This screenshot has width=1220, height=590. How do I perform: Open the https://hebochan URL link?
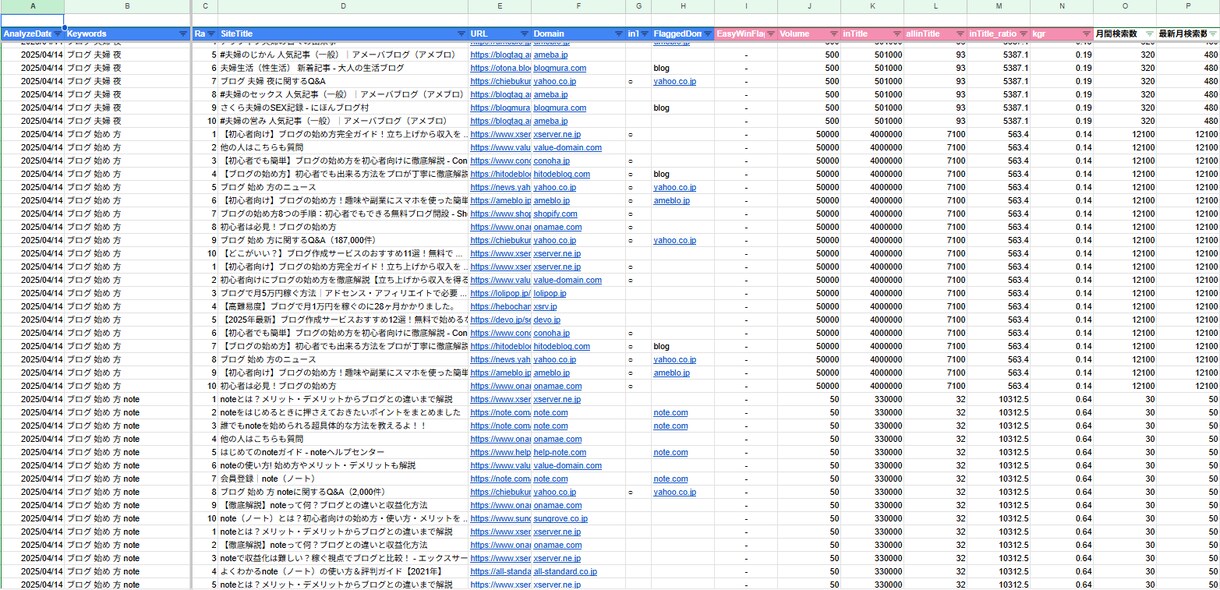[x=500, y=307]
